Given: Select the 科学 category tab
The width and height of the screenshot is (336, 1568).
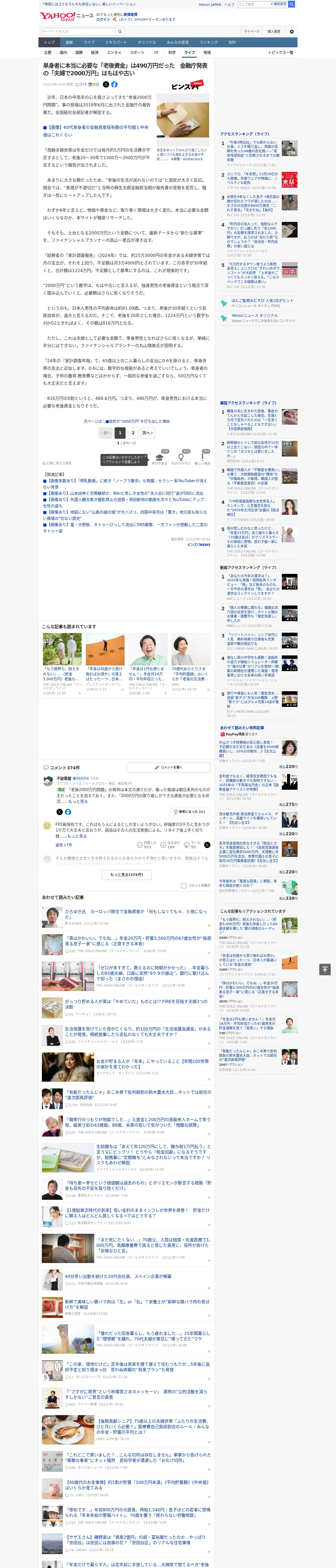Looking at the screenshot, I should coord(172,52).
